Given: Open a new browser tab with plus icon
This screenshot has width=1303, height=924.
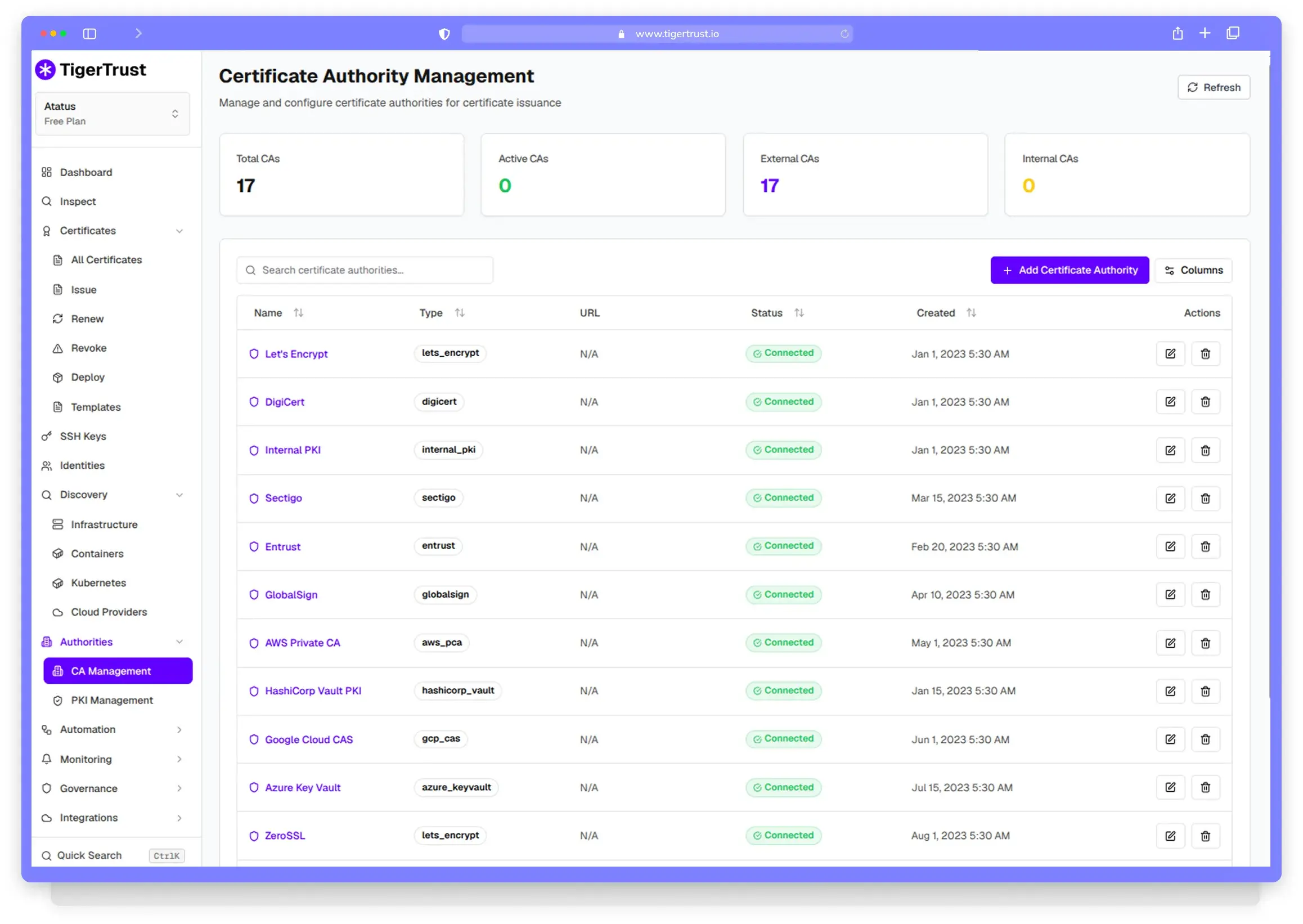Looking at the screenshot, I should coord(1204,33).
